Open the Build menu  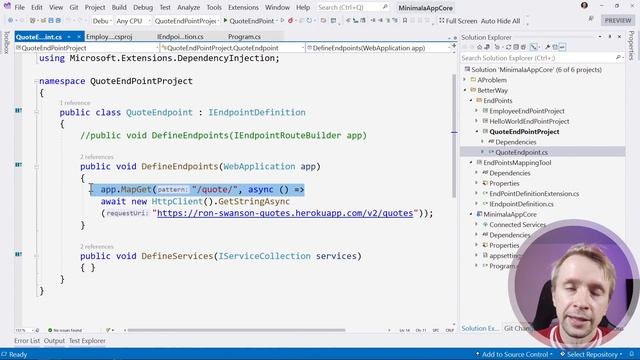[x=119, y=7]
